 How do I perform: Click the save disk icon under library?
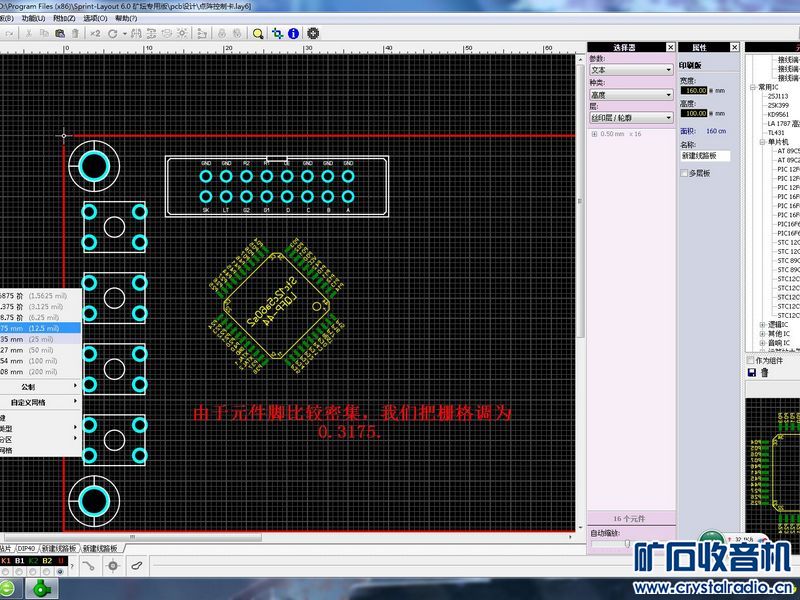point(752,372)
